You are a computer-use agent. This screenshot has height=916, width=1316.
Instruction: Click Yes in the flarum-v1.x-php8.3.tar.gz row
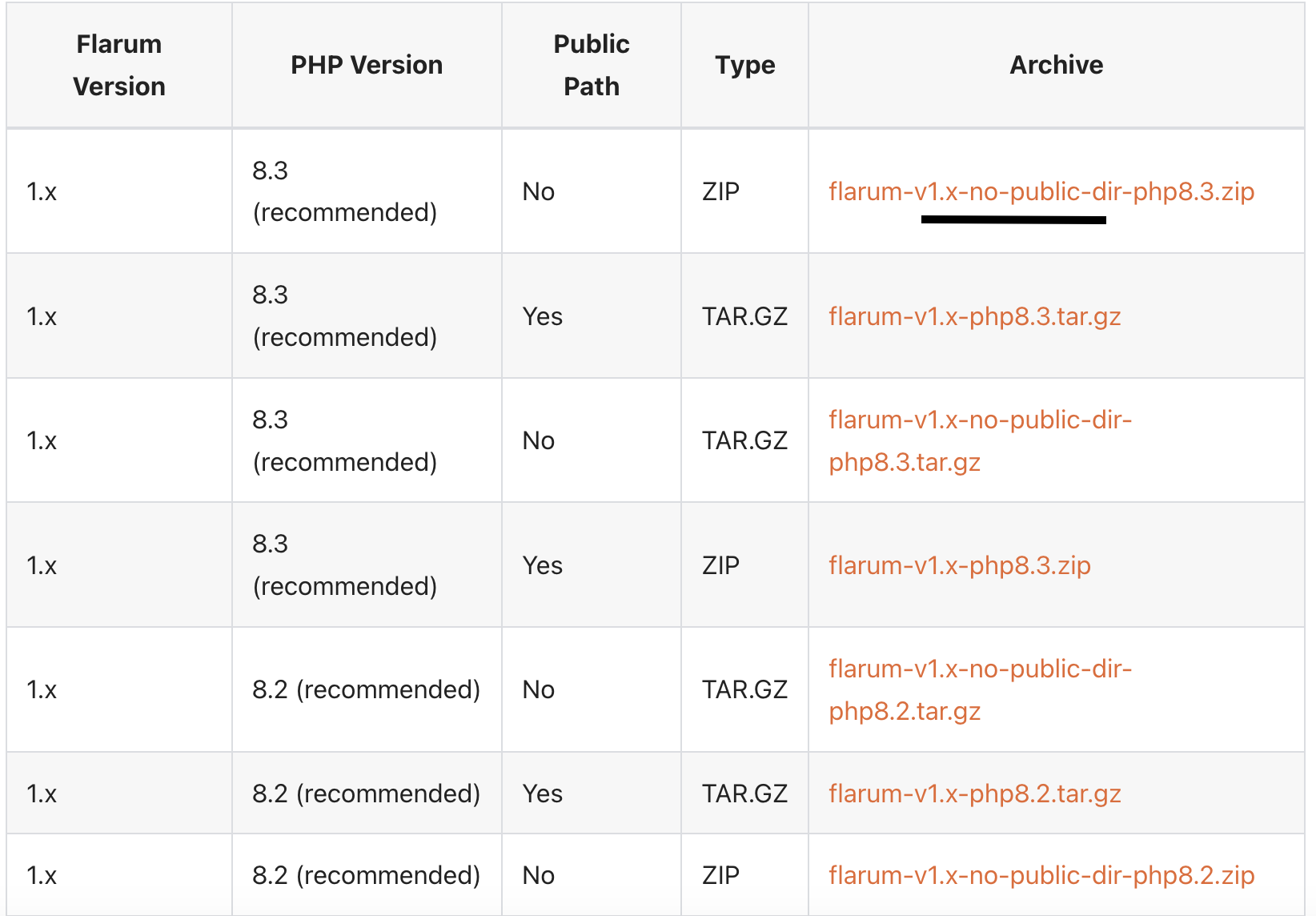click(543, 316)
